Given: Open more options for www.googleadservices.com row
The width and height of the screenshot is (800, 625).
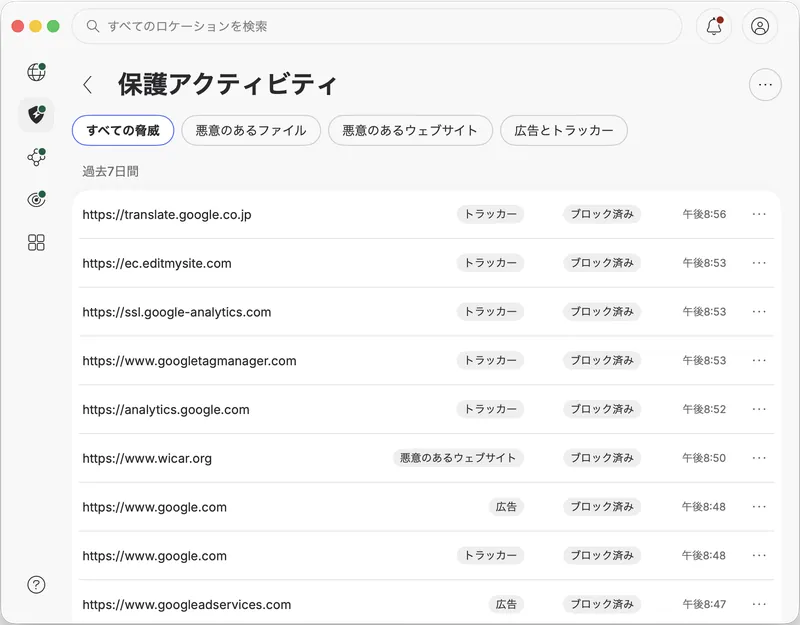Looking at the screenshot, I should point(759,604).
